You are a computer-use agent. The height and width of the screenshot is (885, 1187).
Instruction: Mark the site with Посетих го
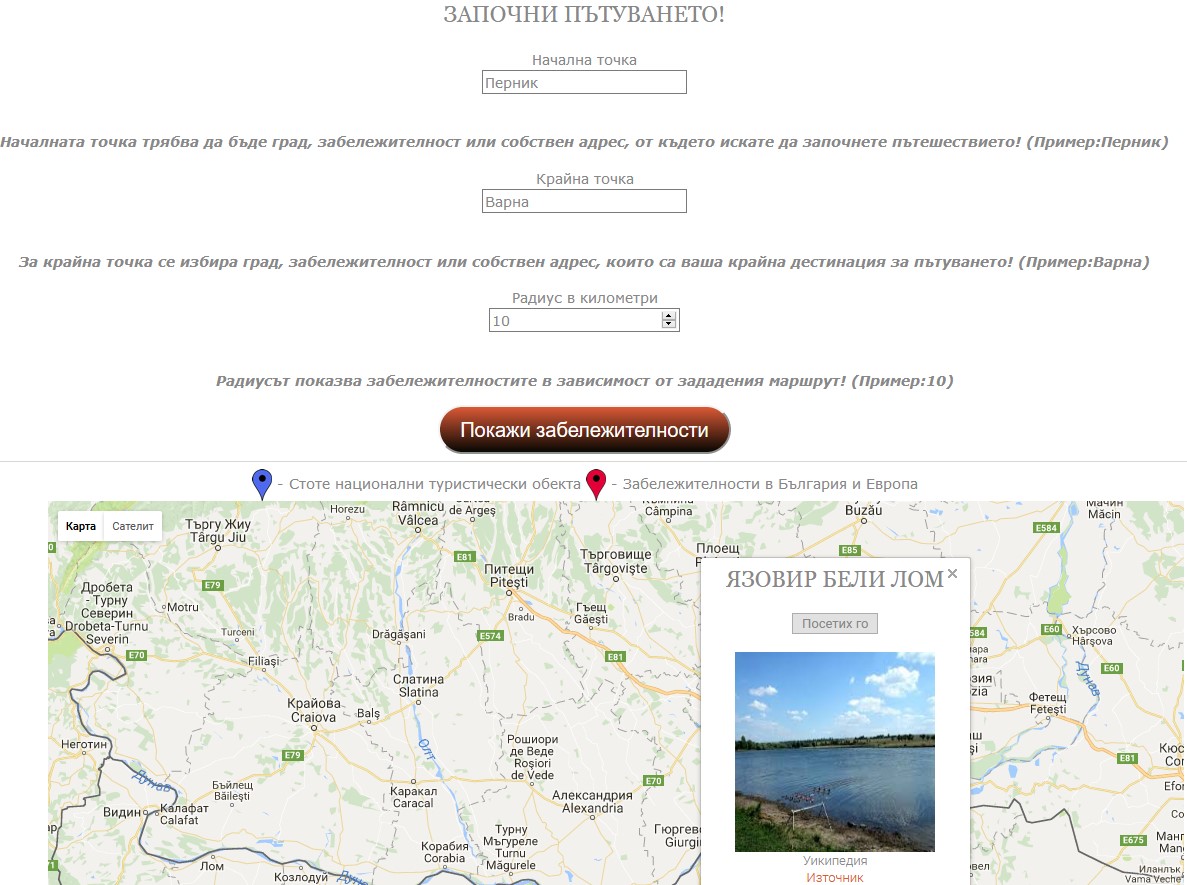[x=835, y=624]
